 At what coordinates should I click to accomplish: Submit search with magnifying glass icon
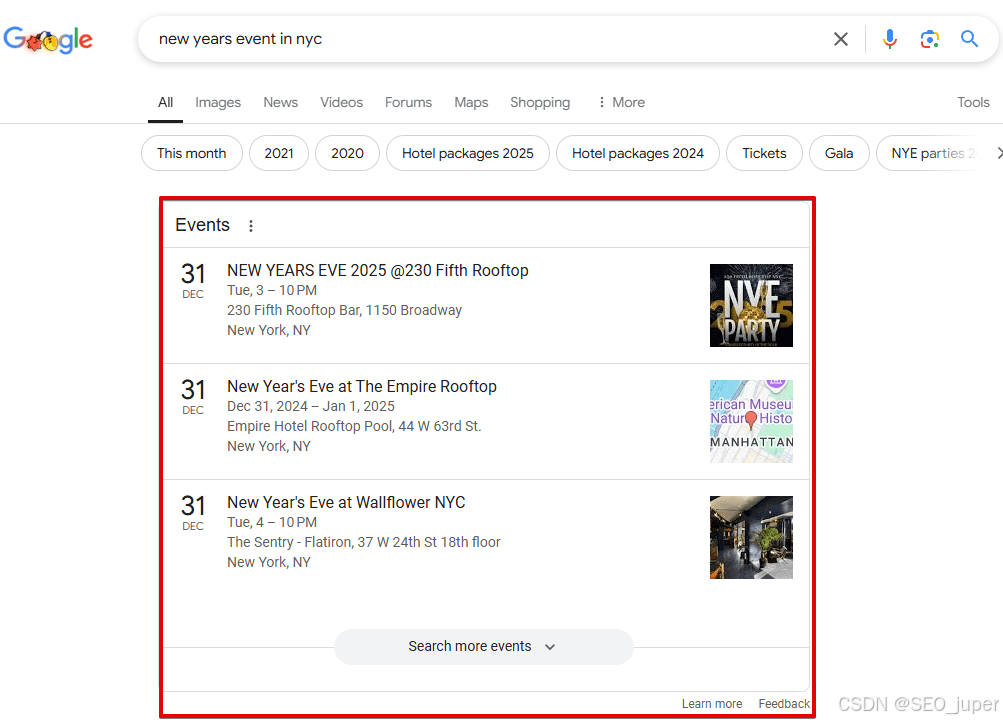click(969, 39)
